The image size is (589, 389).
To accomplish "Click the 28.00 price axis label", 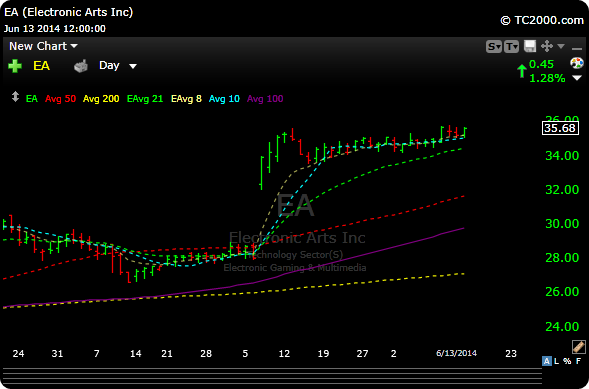I will (x=562, y=258).
